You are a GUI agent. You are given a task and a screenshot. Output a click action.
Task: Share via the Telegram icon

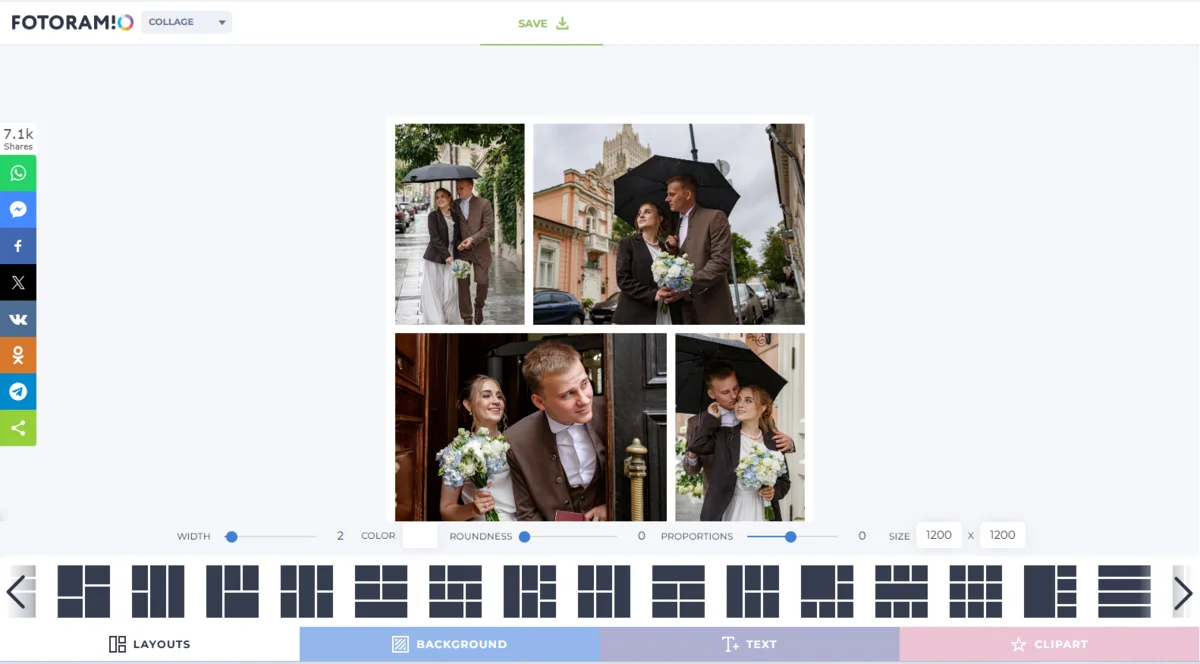tap(18, 391)
